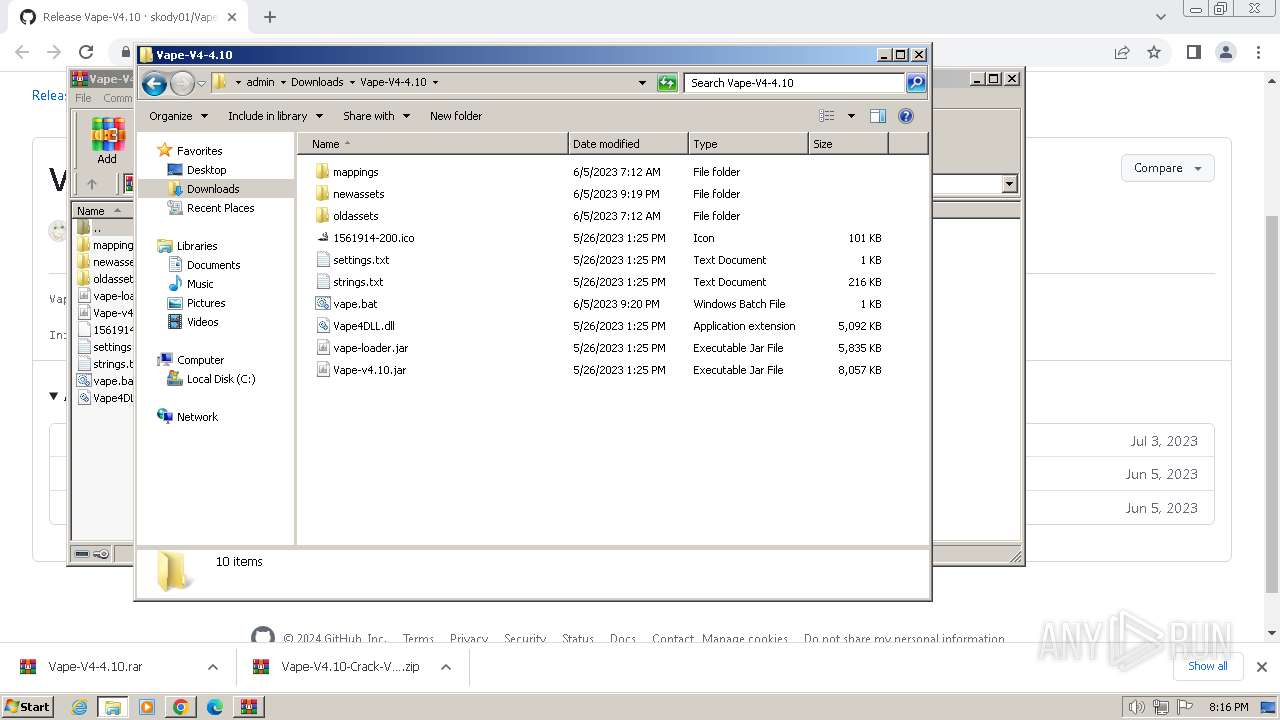Open the Compare dropdown on GitHub
Image resolution: width=1280 pixels, height=720 pixels.
[x=1167, y=168]
